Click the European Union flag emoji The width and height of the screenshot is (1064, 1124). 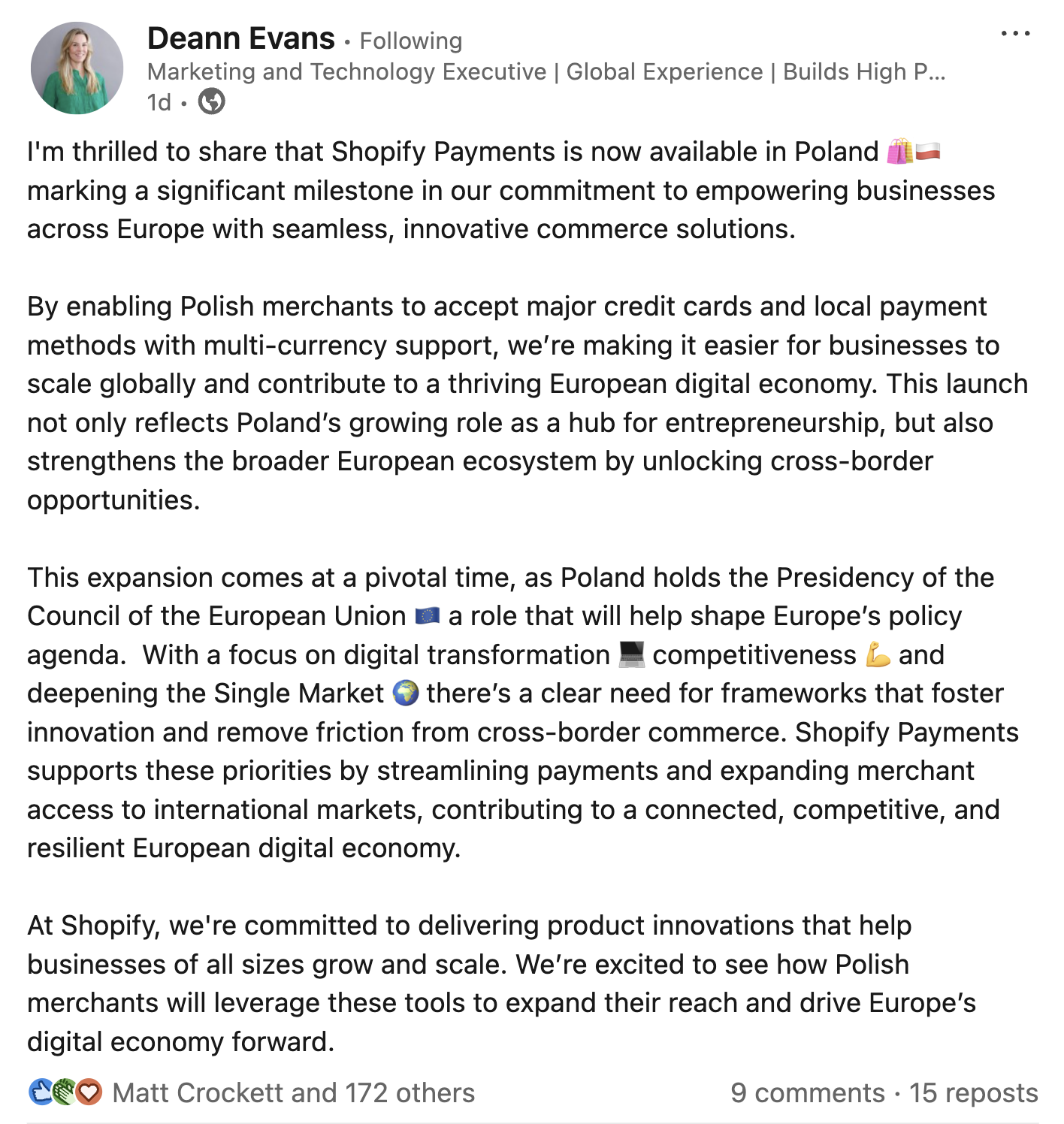tap(427, 616)
